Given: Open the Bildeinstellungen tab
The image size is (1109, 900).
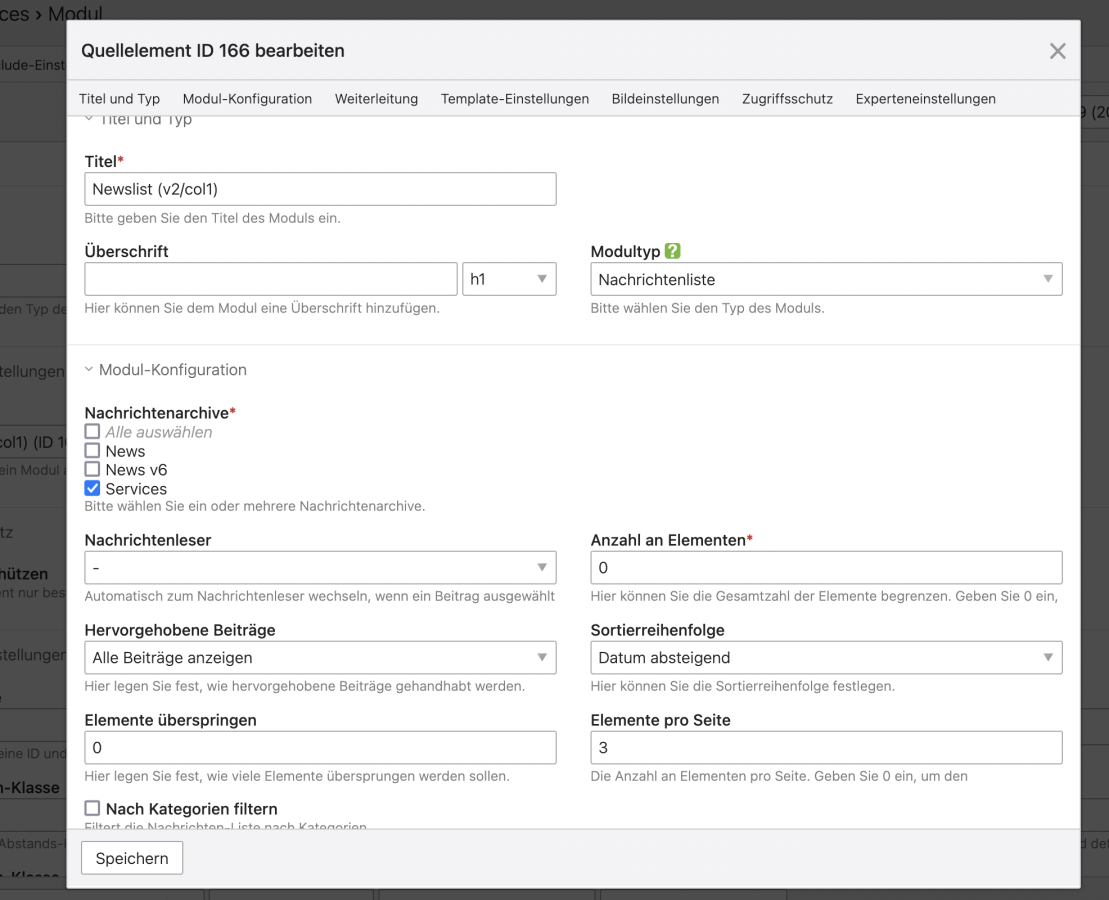Looking at the screenshot, I should [665, 99].
